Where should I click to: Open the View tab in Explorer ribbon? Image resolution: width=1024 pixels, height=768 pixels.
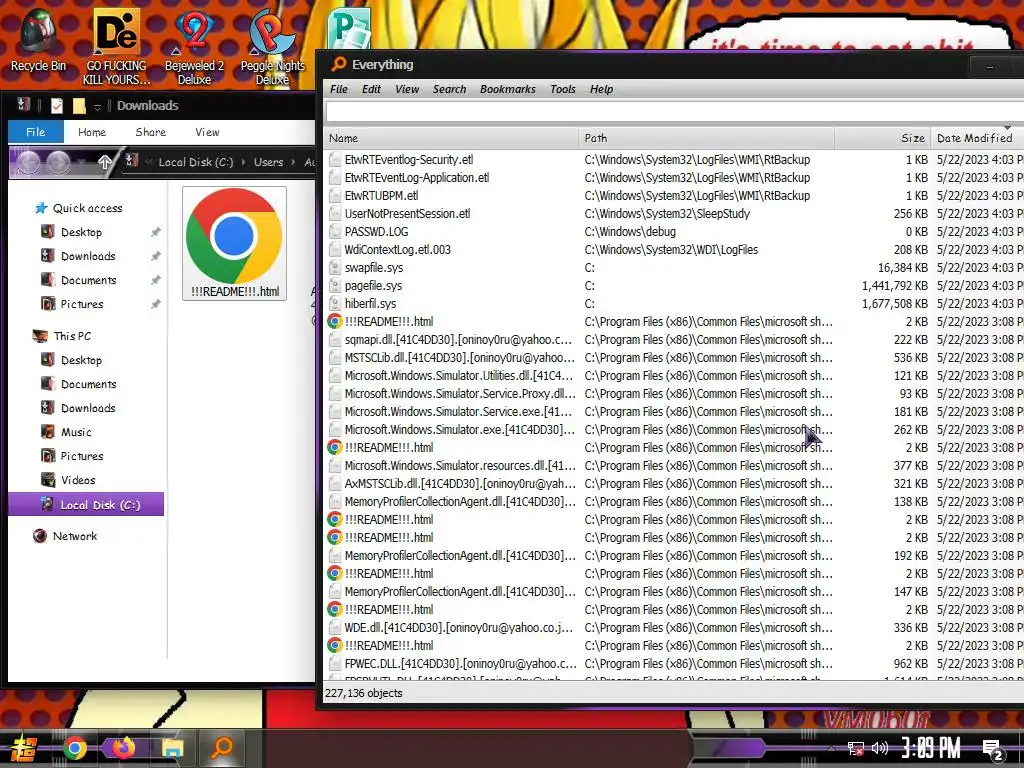coord(207,132)
